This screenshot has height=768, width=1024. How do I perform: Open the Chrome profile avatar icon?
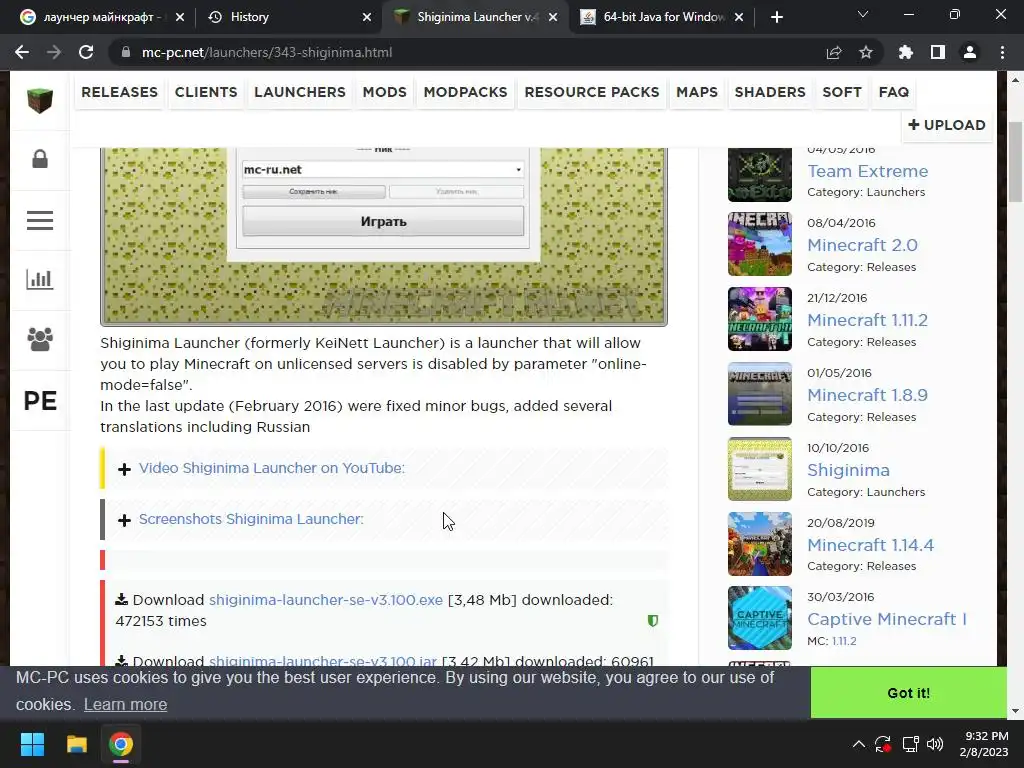click(970, 52)
